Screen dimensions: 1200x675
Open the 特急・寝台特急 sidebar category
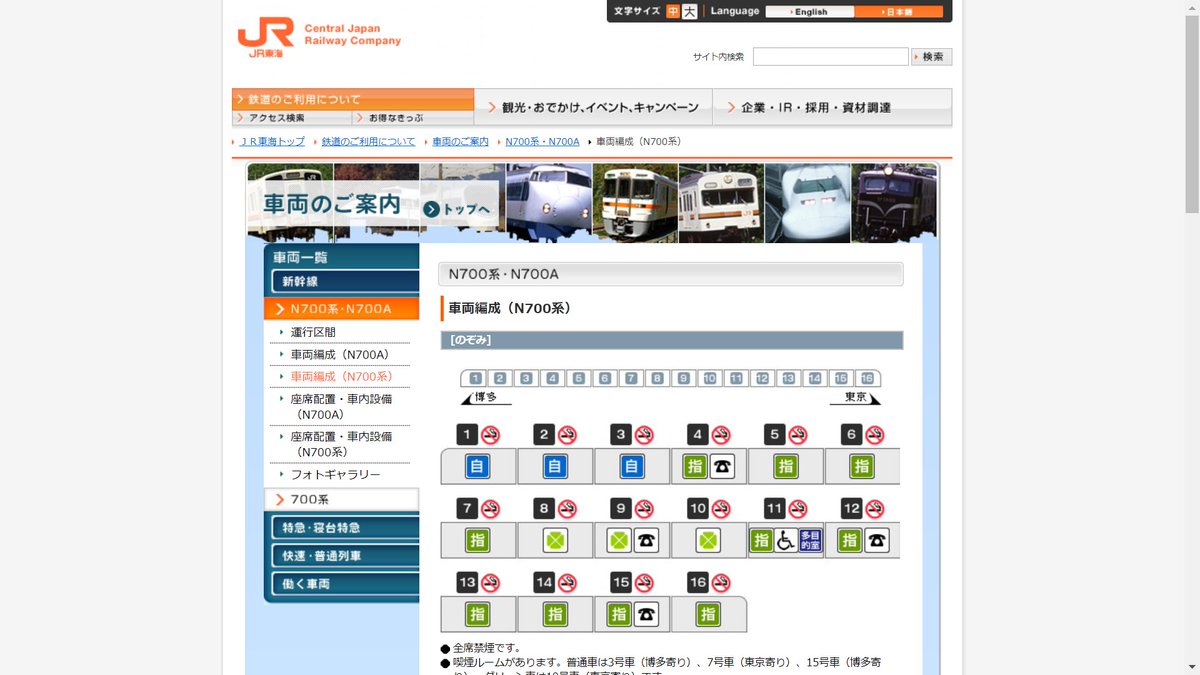(345, 527)
